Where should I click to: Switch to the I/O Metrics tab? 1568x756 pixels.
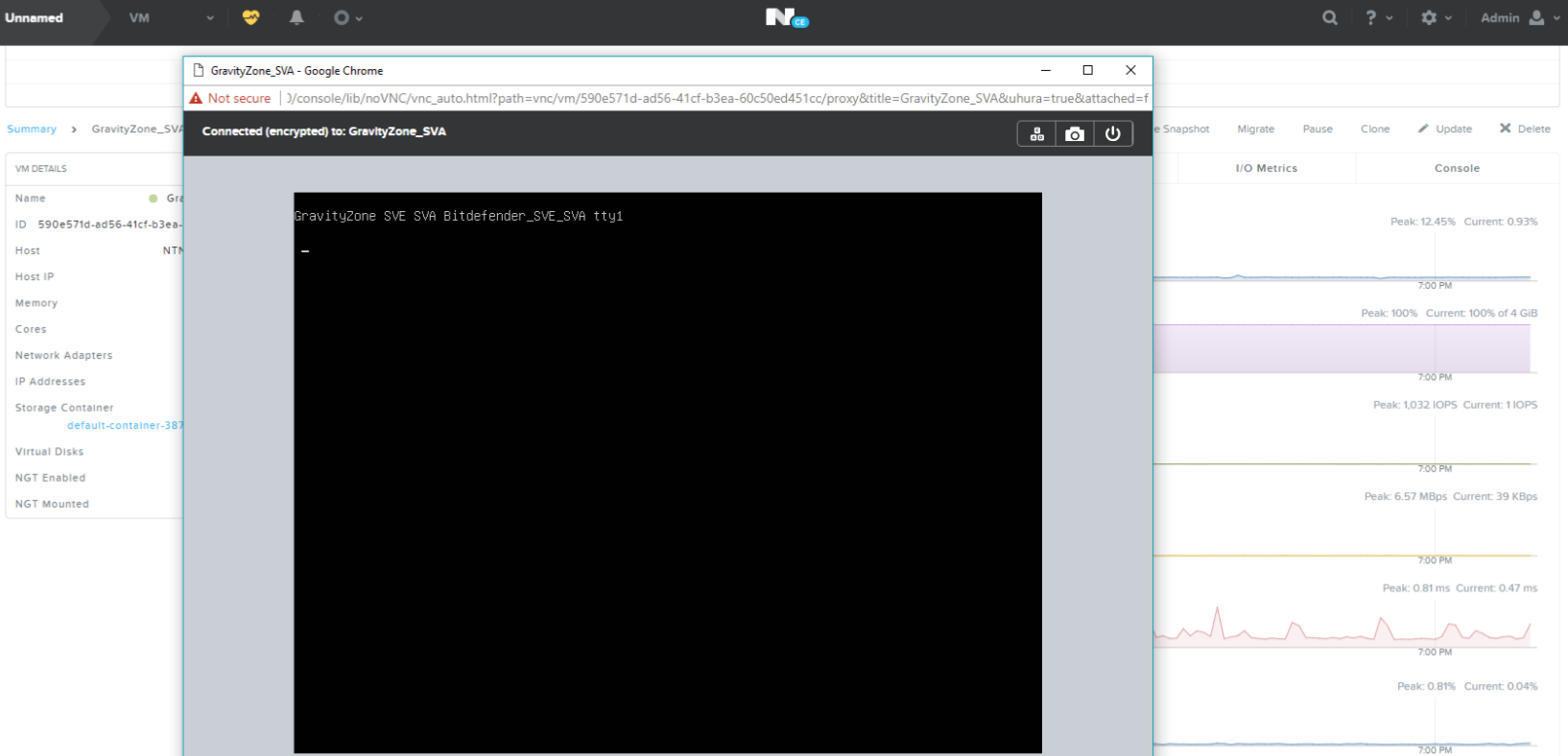1266,168
